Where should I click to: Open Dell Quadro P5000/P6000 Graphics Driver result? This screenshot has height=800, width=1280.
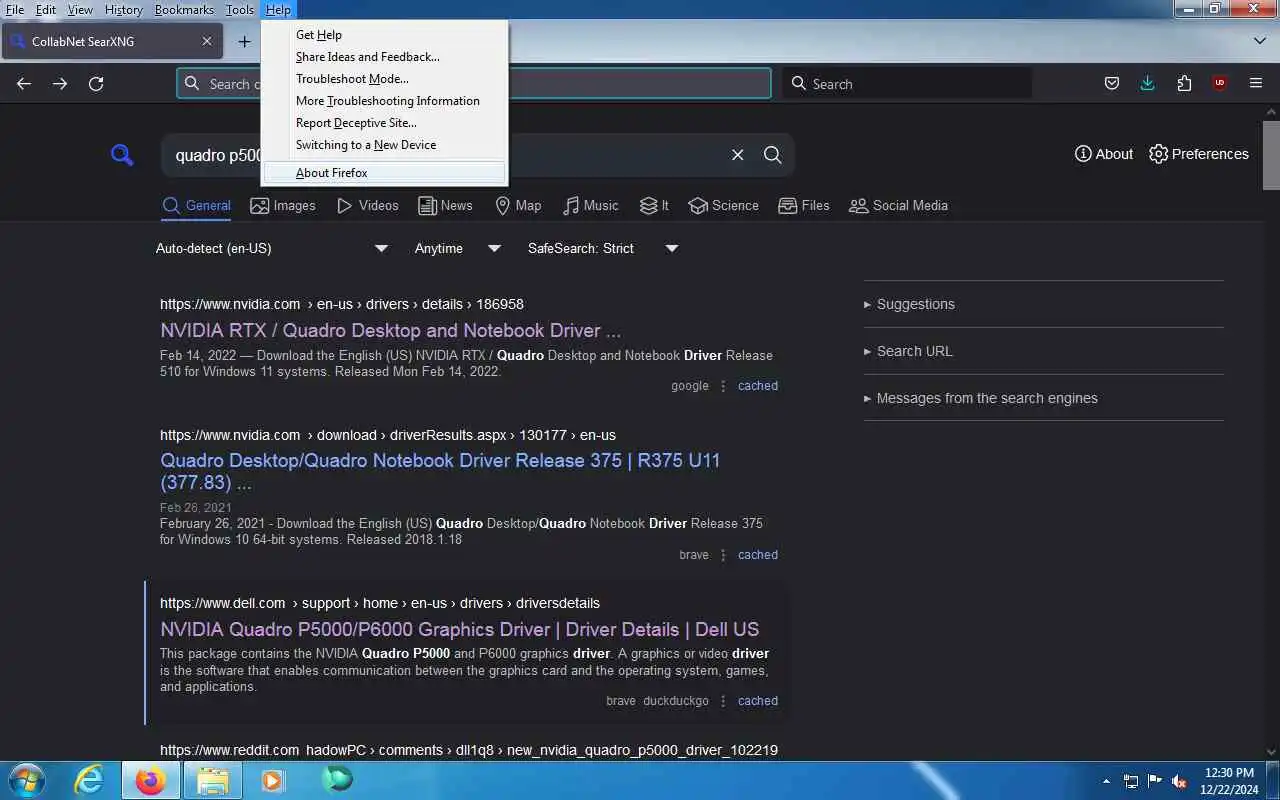click(459, 630)
